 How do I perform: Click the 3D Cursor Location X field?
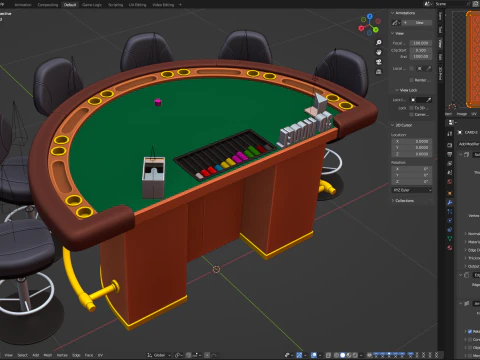[x=412, y=141]
